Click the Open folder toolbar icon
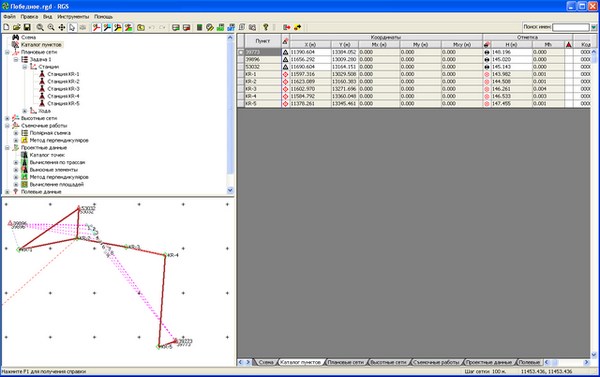 click(16, 27)
